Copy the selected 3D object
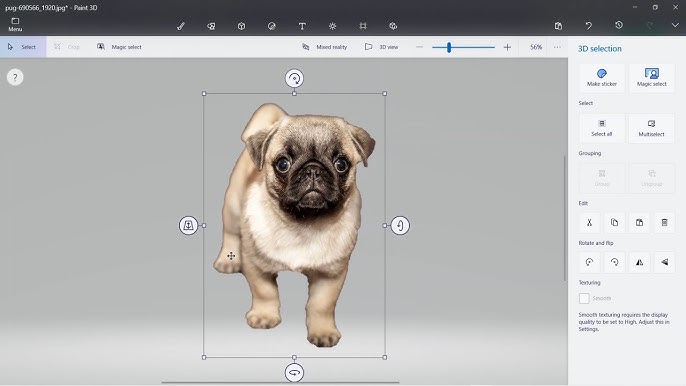 click(x=614, y=222)
